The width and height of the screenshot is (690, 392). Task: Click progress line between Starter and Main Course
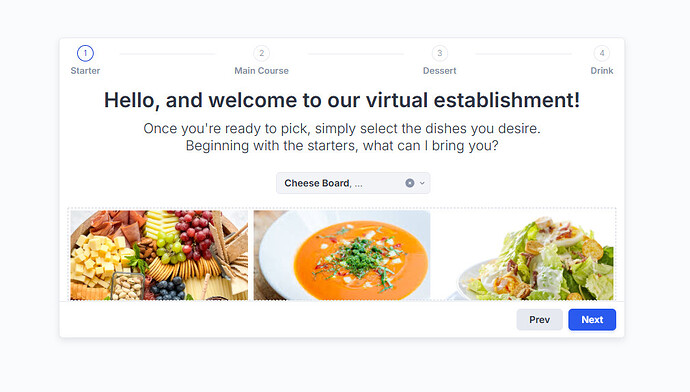pos(168,54)
